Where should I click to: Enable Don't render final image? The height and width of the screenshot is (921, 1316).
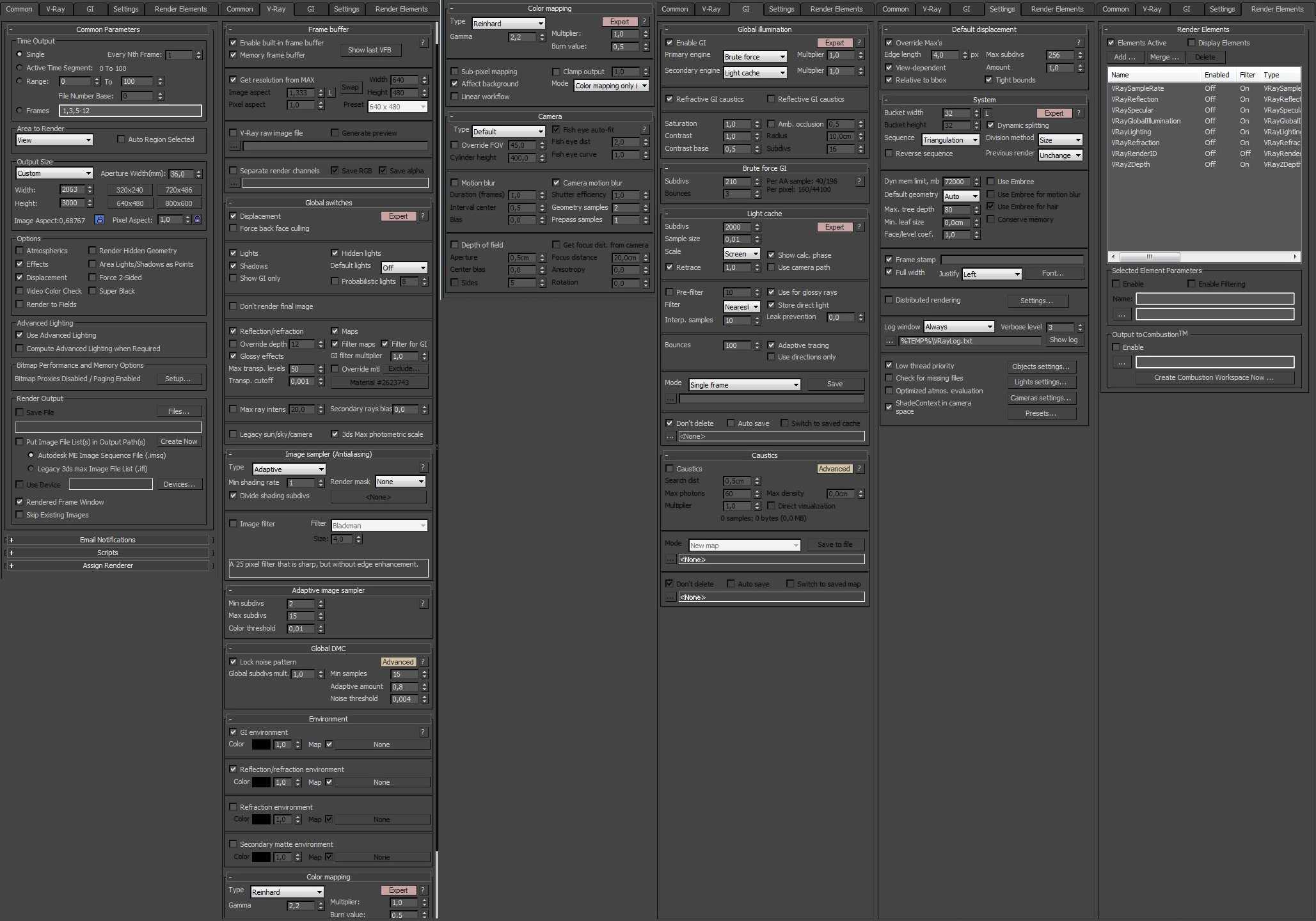233,306
